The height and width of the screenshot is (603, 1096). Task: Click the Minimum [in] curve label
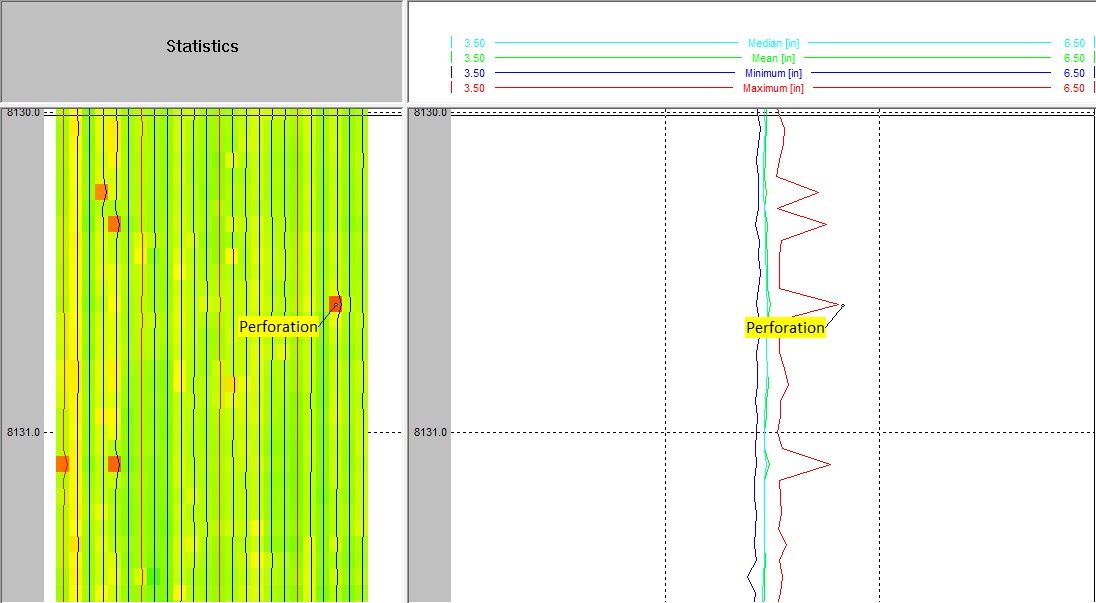click(x=772, y=71)
